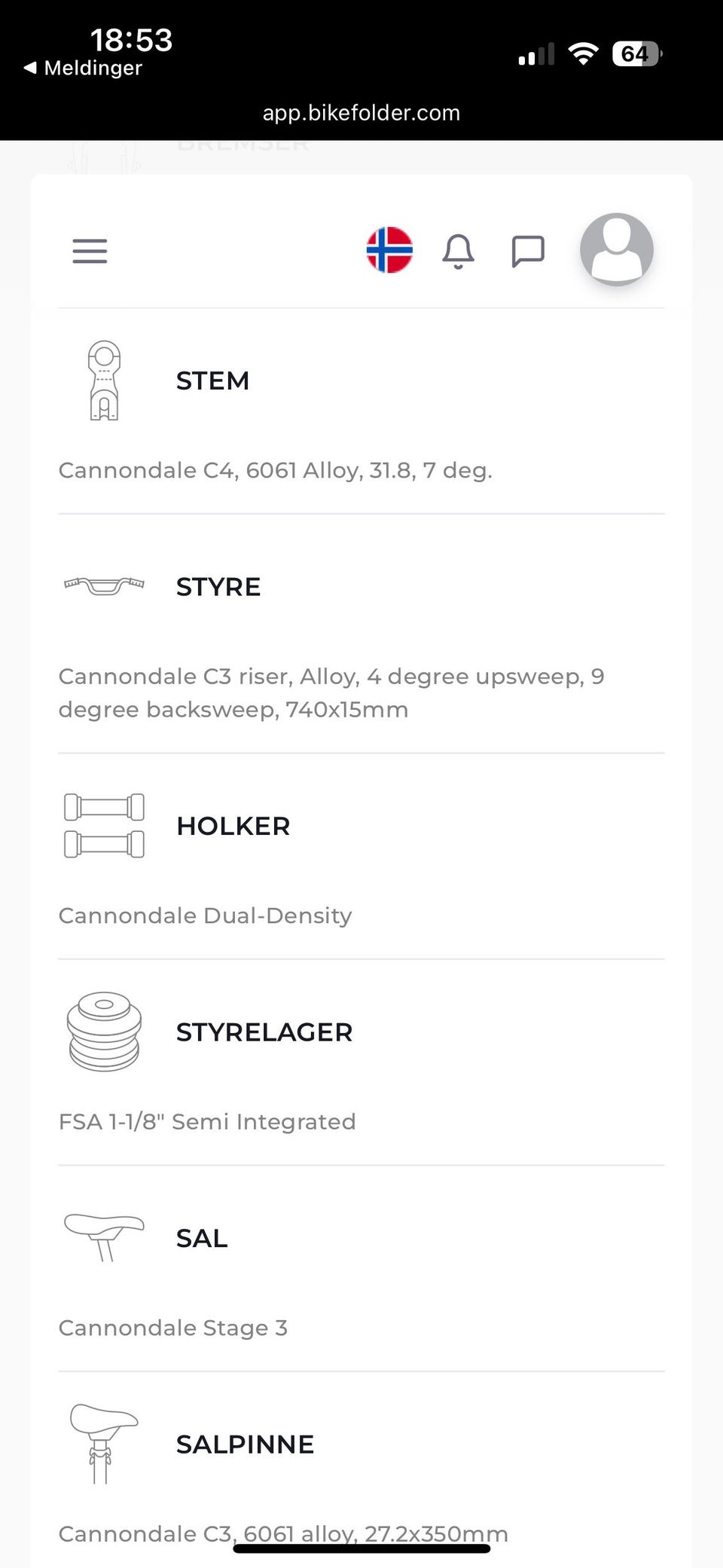Screen dimensions: 723x1568
Task: Tap the home indicator bar at bottom
Action: (x=361, y=1549)
